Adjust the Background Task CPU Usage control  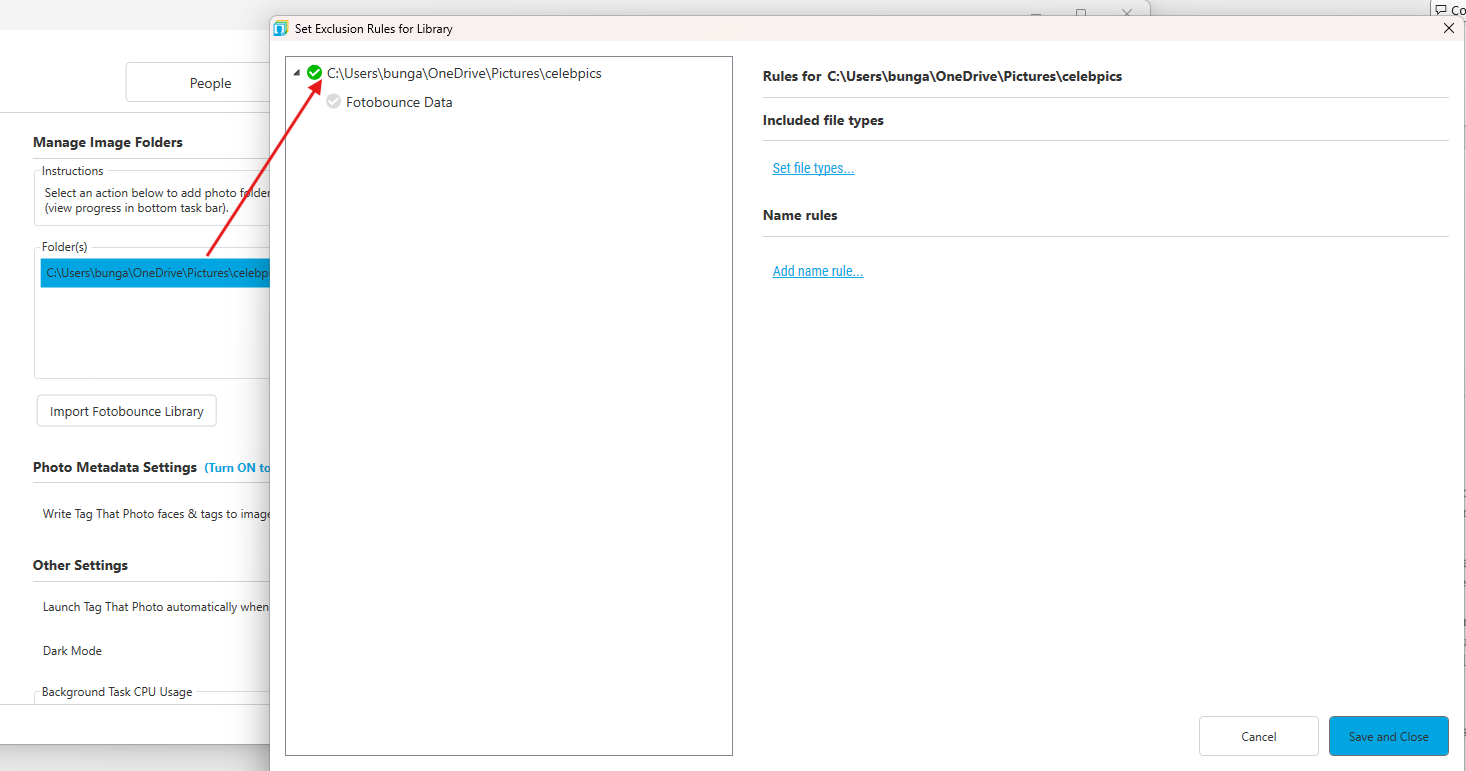pos(118,691)
